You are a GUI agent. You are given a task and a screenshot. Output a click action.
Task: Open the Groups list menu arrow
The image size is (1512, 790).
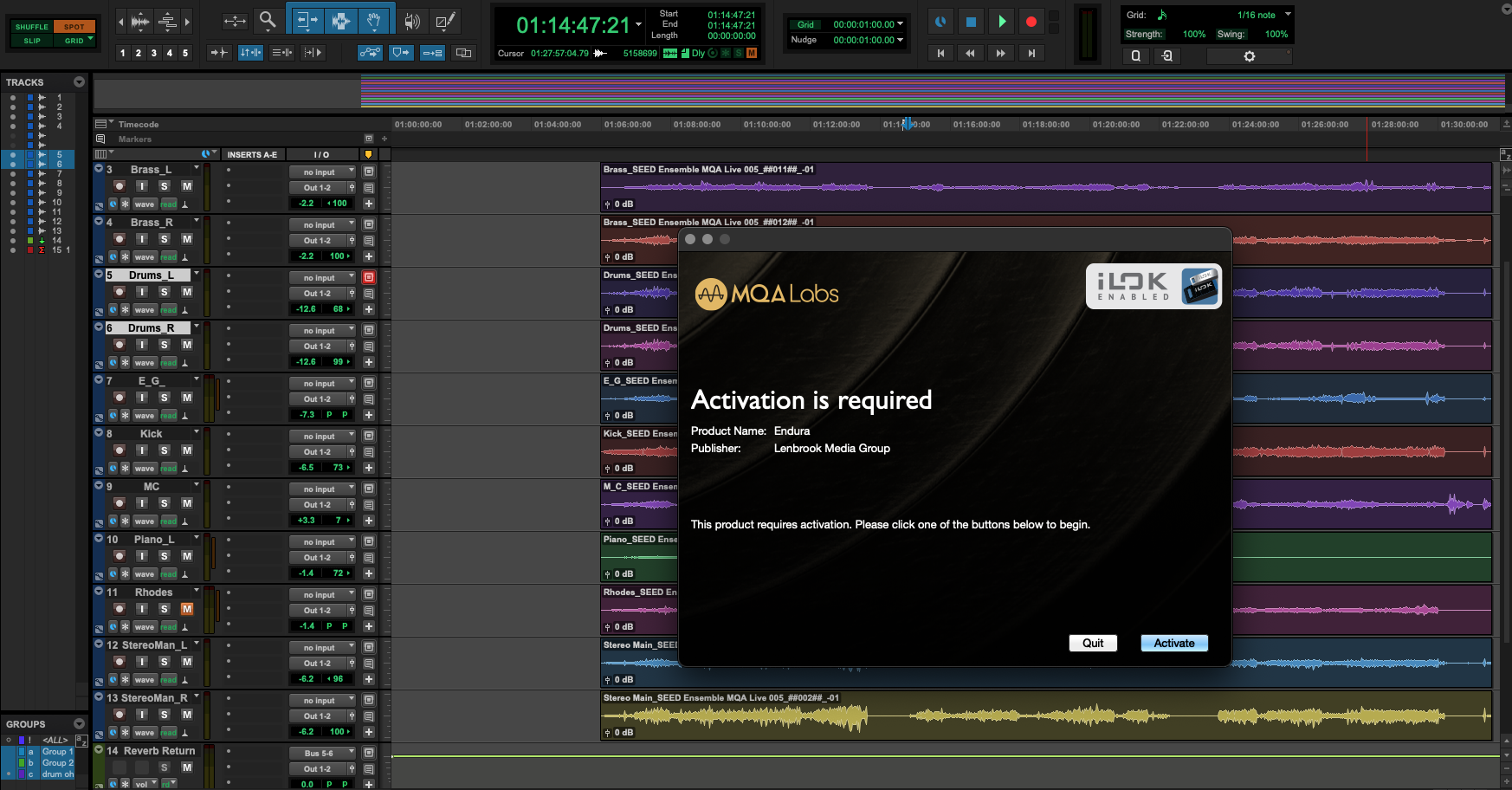click(80, 724)
